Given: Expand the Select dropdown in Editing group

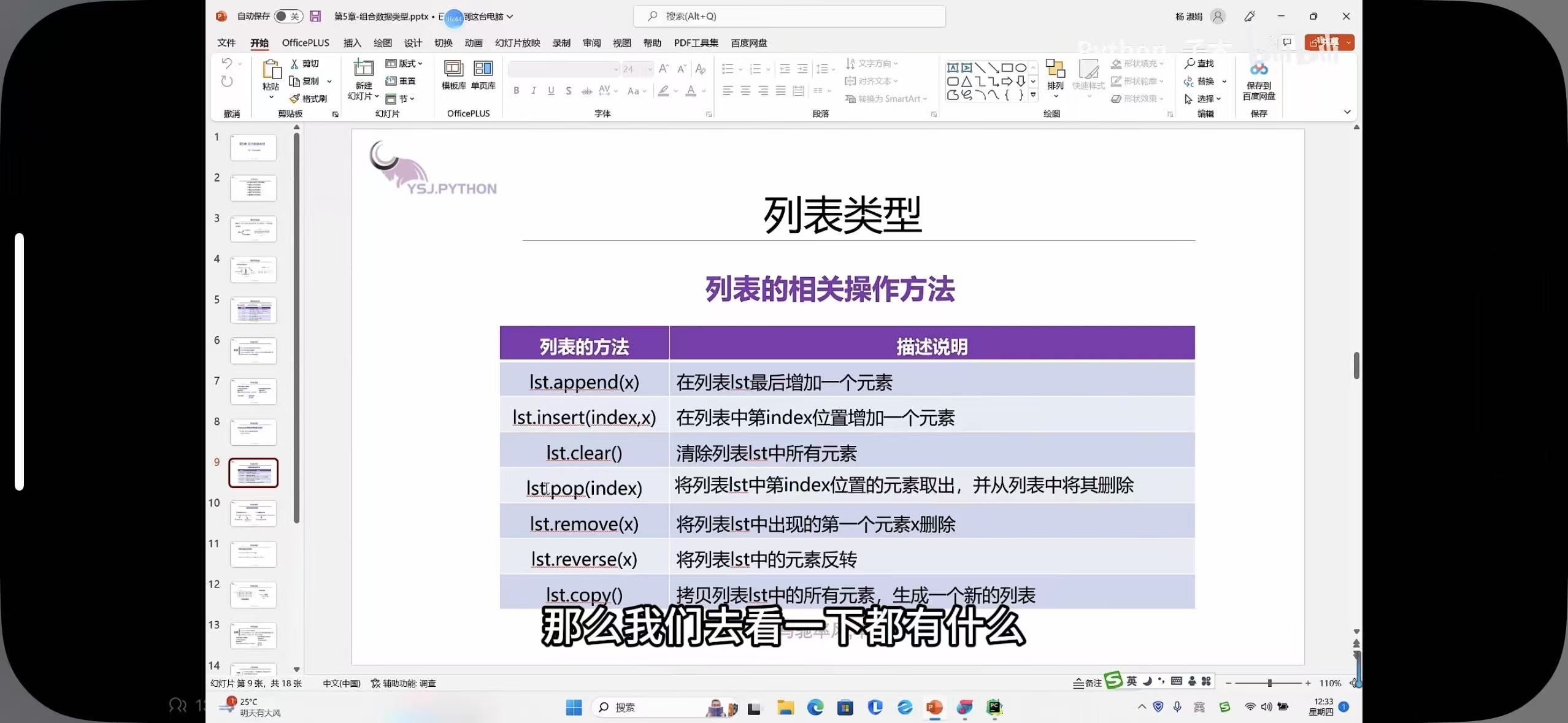Looking at the screenshot, I should (1209, 99).
